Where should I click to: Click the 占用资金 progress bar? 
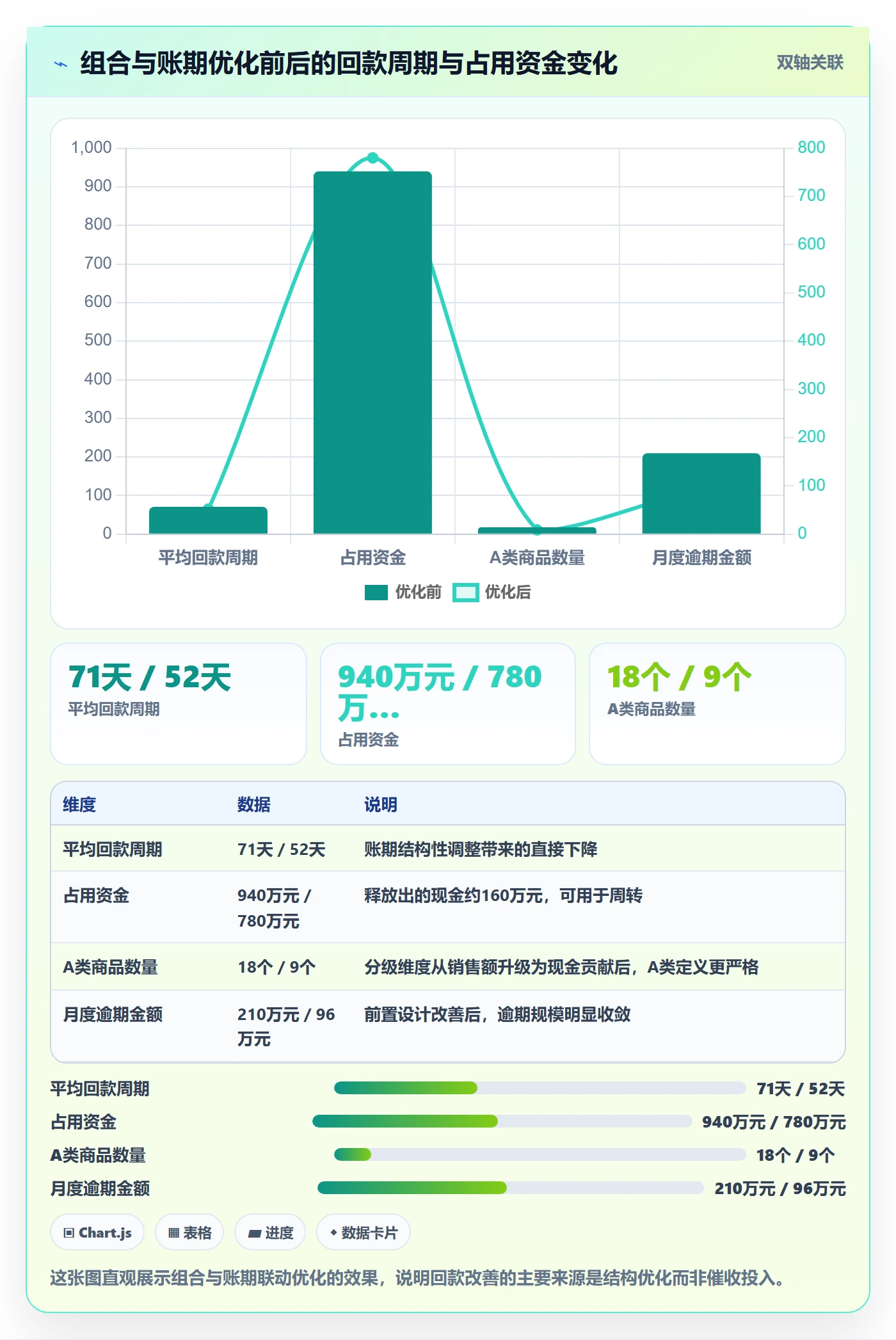502,1121
